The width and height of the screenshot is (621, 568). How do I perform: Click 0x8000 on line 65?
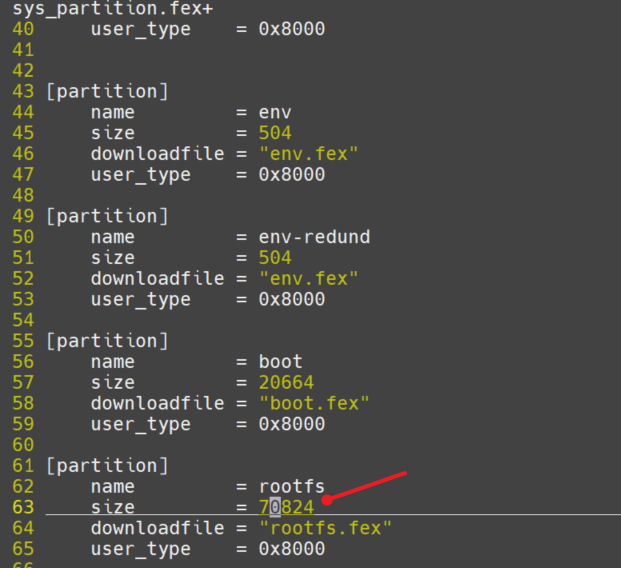tap(292, 549)
